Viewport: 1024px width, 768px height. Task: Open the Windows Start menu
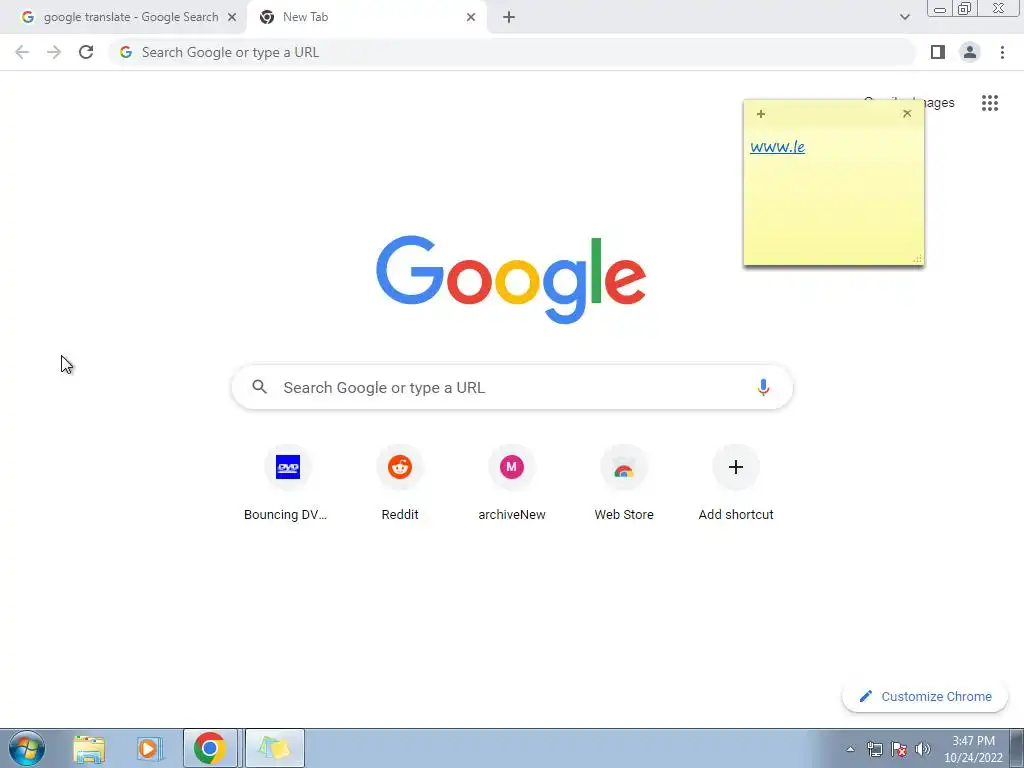(x=27, y=748)
